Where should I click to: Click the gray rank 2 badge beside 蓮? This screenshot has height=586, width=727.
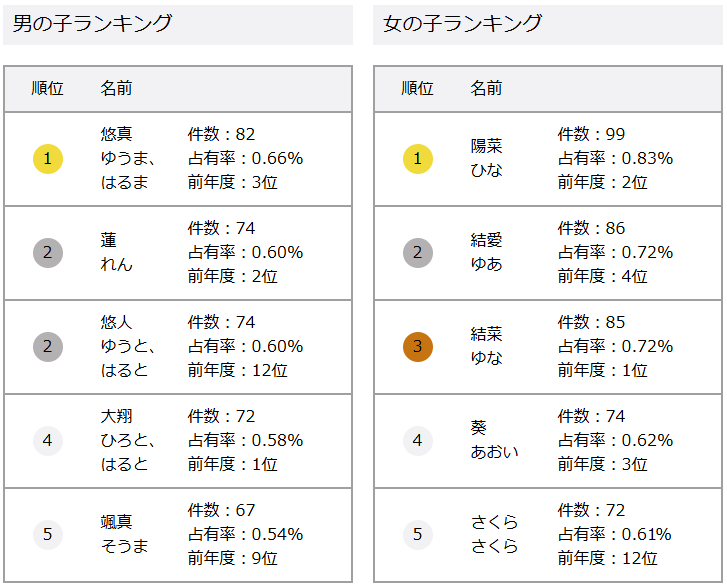48,252
